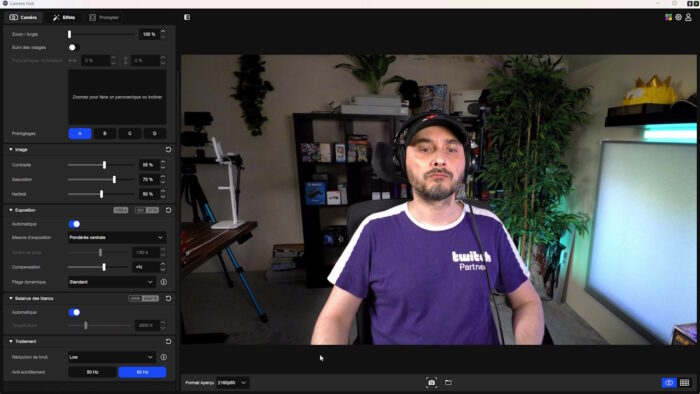Toggle the preview eye button
This screenshot has height=394, width=700.
(669, 382)
